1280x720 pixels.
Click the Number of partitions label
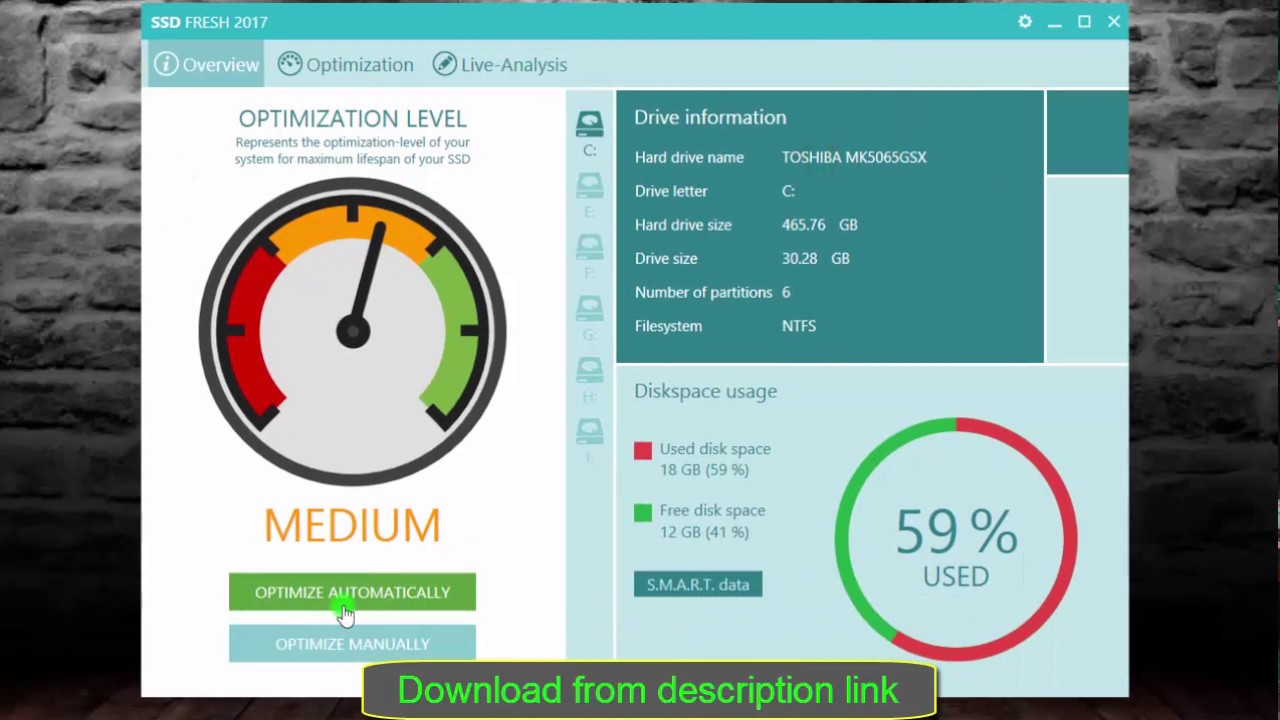[x=704, y=292]
